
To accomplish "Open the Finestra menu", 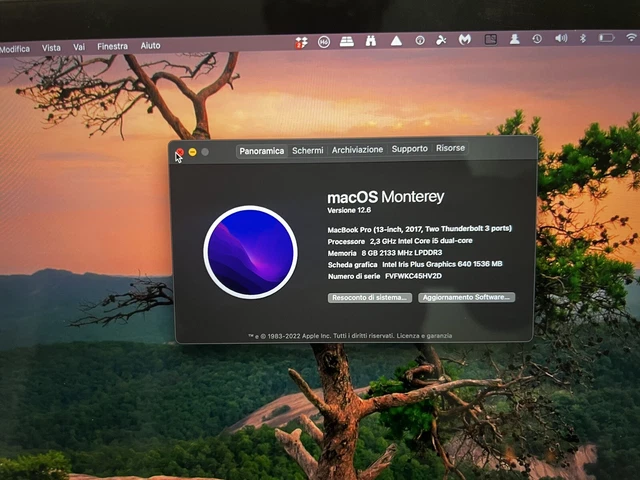I will (x=112, y=47).
